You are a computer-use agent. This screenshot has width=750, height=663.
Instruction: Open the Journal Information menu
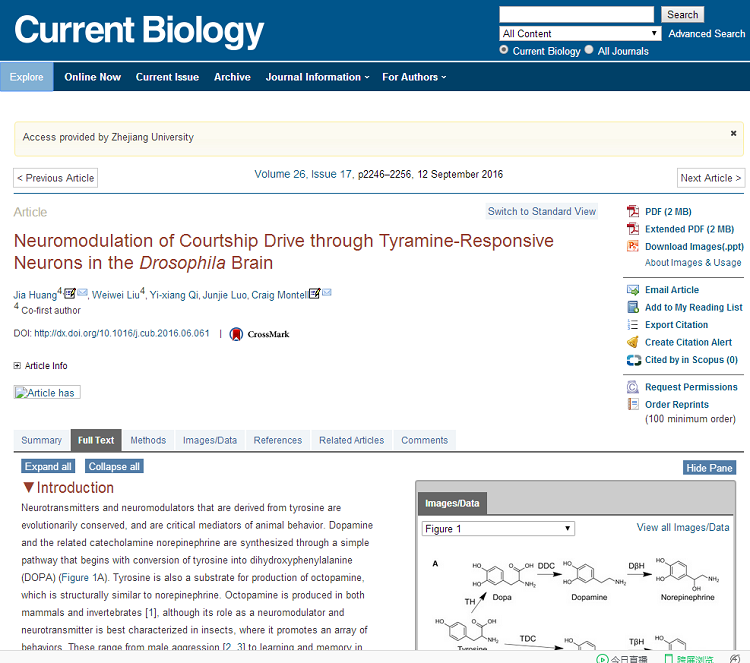click(x=317, y=77)
